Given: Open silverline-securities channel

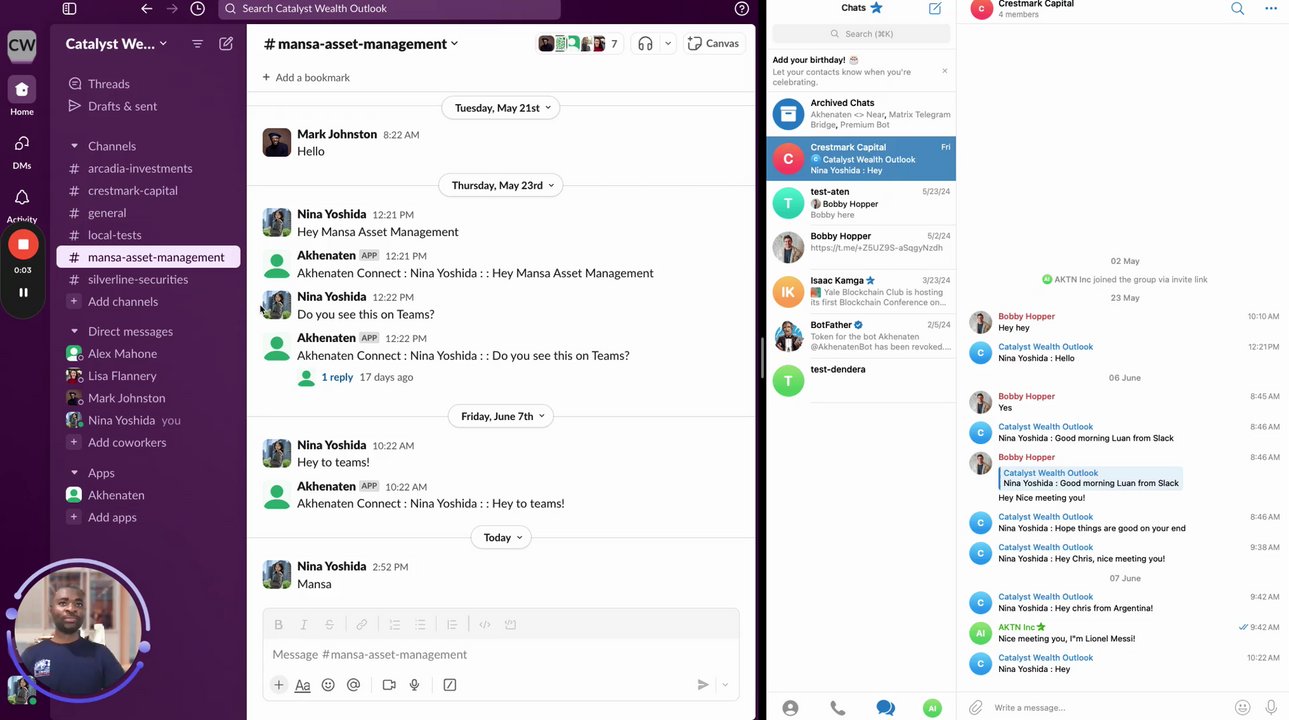Looking at the screenshot, I should click(138, 279).
